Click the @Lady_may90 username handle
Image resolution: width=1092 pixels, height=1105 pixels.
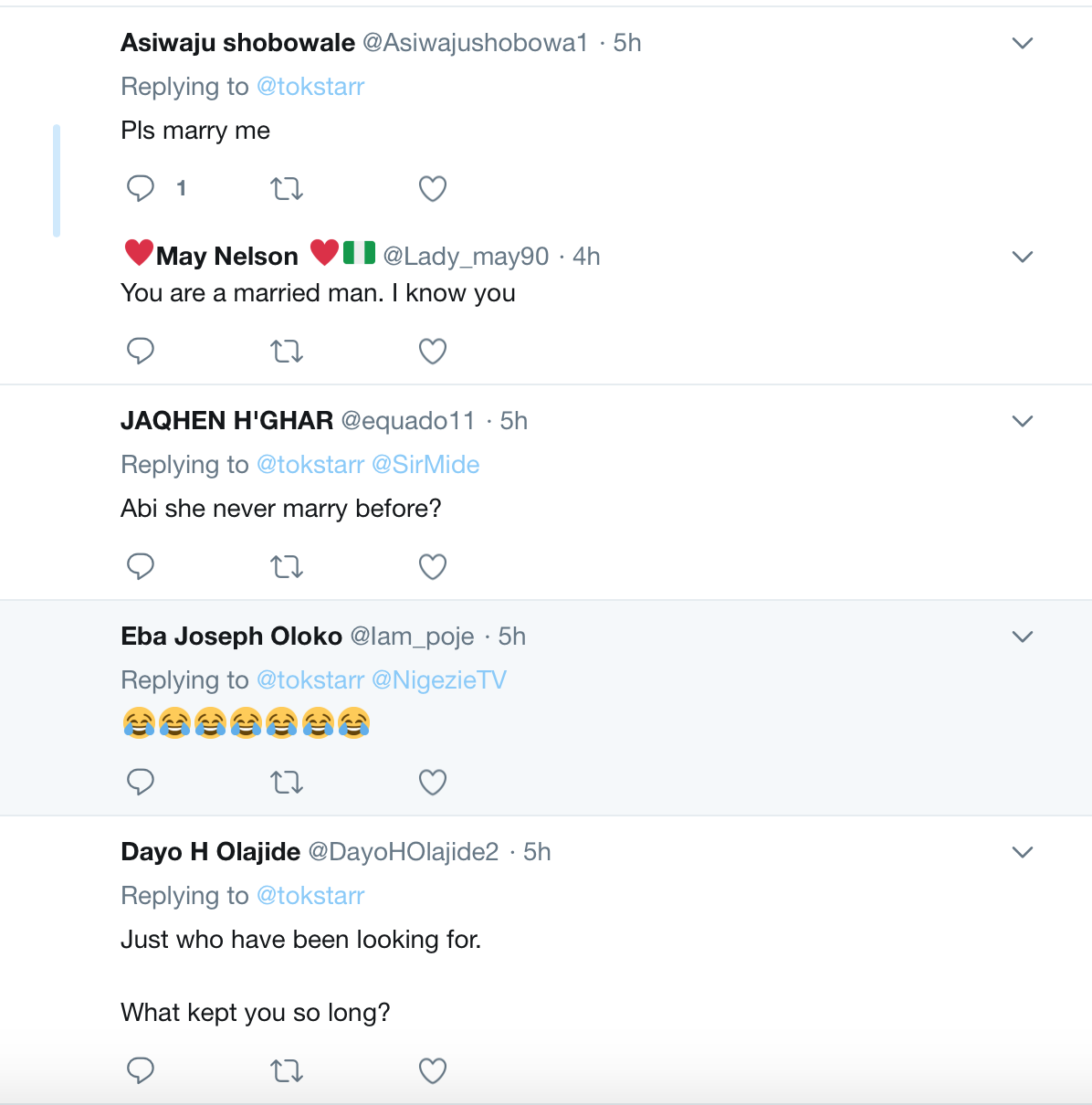[466, 257]
